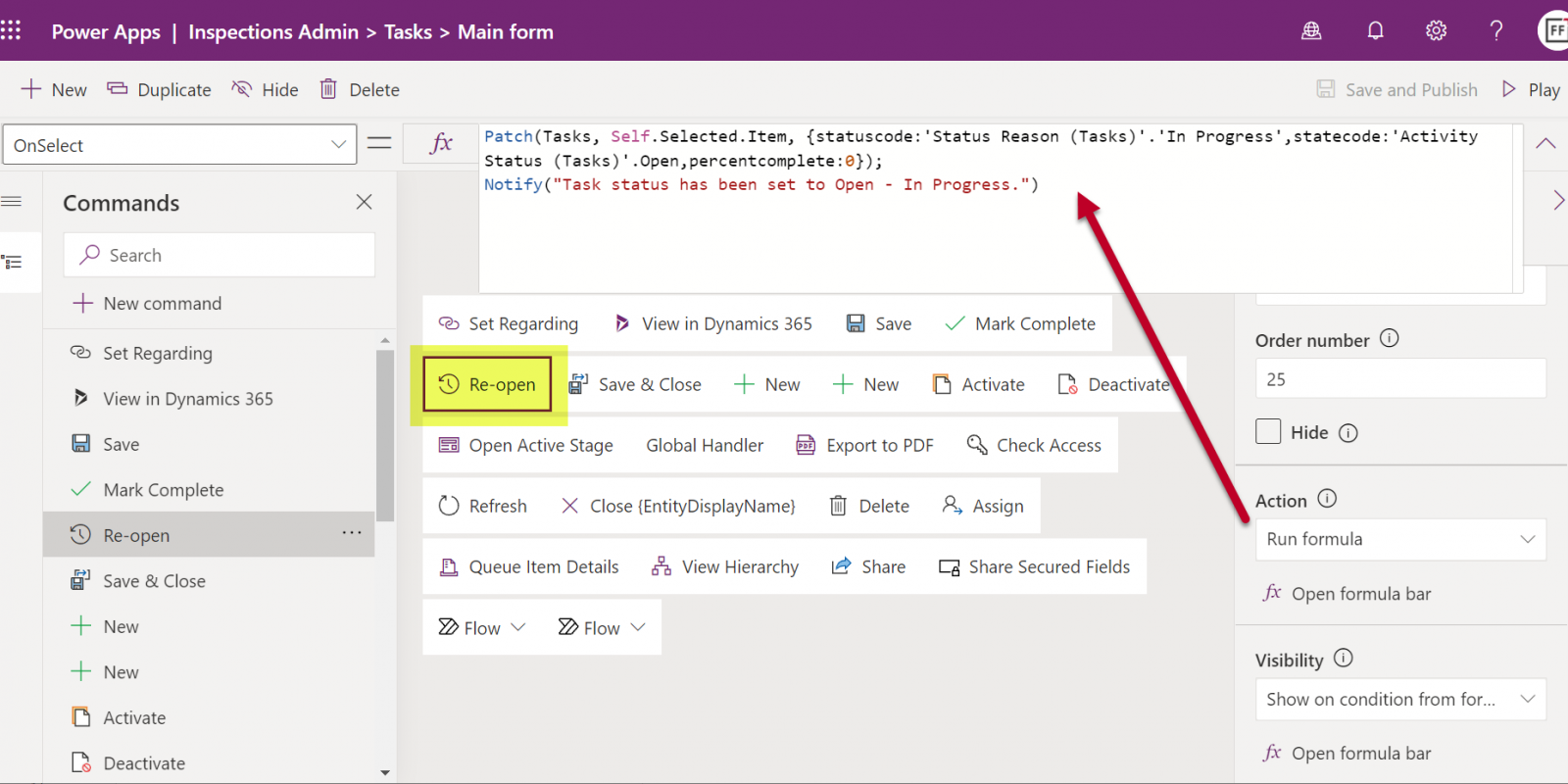
Task: Click the Commands list scrollbar
Action: point(385,436)
